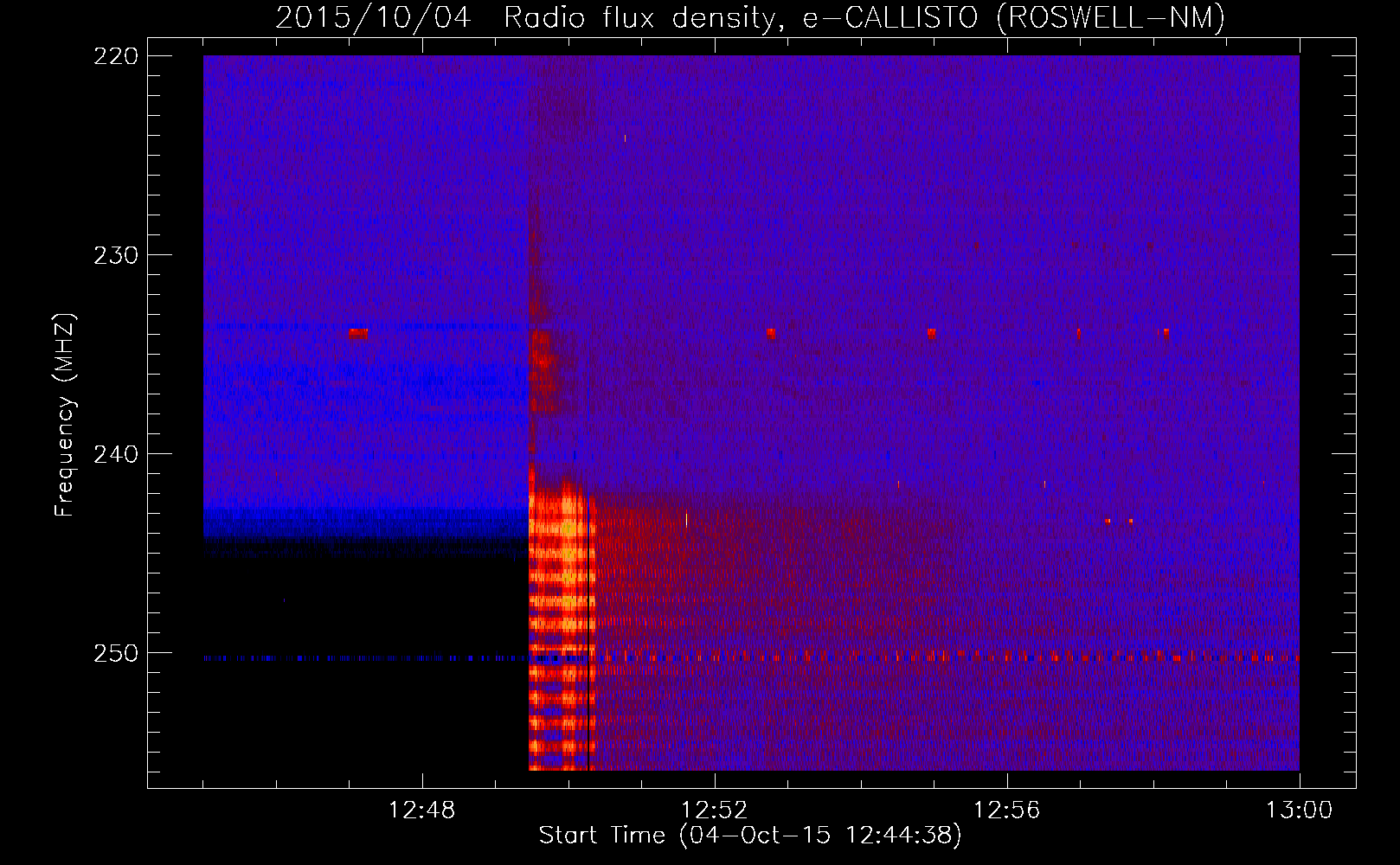Click the 220 frequency tick label
1400x865 pixels.
click(x=116, y=56)
